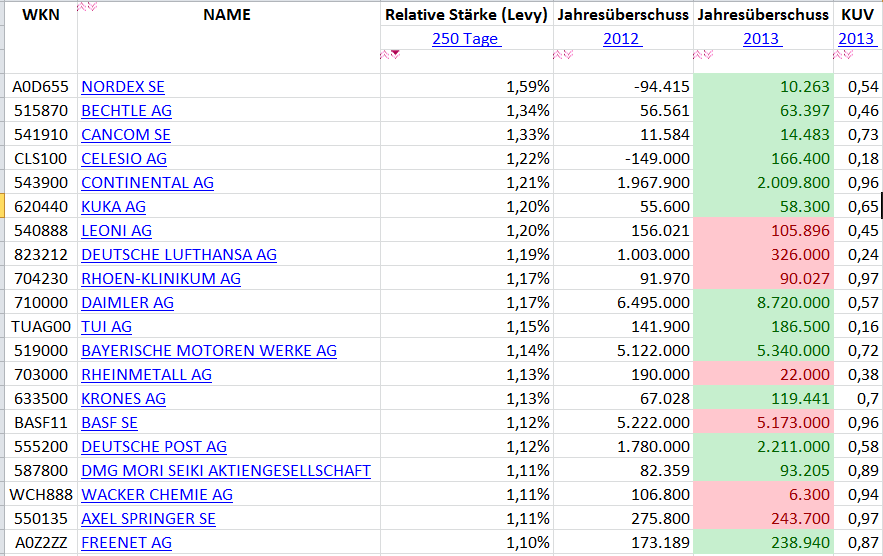Click BAYERISCHE MOTOREN WERKE AG link
The width and height of the screenshot is (883, 556).
point(209,351)
